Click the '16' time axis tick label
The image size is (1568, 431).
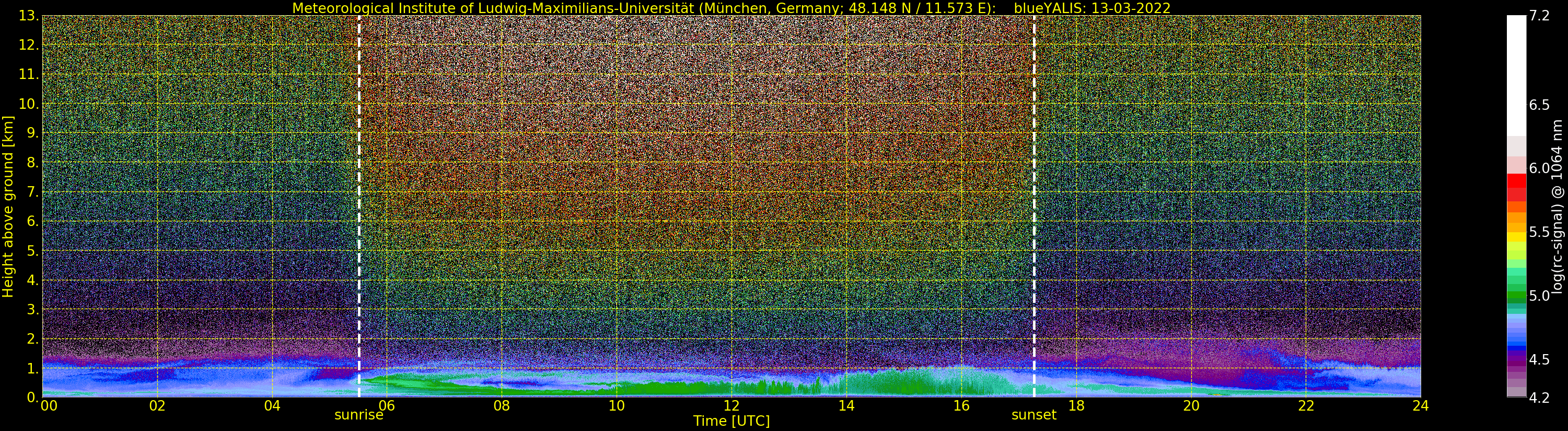click(x=961, y=405)
